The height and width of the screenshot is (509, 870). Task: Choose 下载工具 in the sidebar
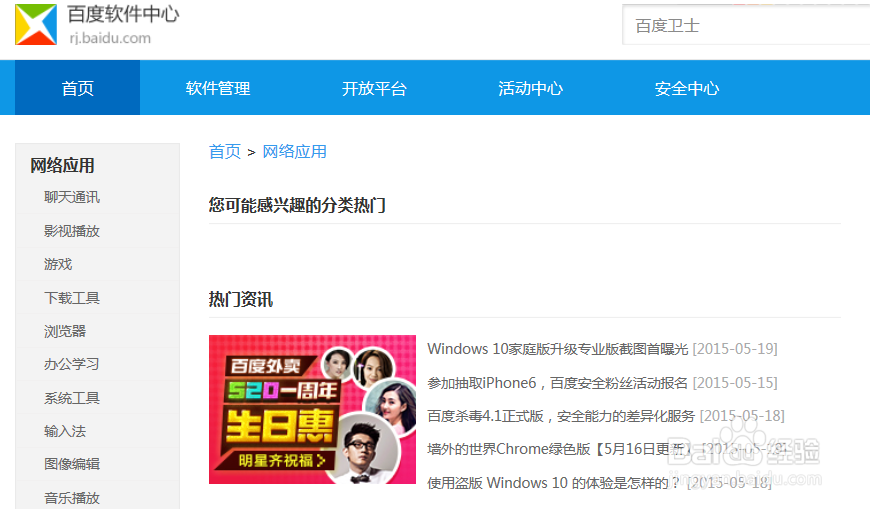(x=72, y=298)
